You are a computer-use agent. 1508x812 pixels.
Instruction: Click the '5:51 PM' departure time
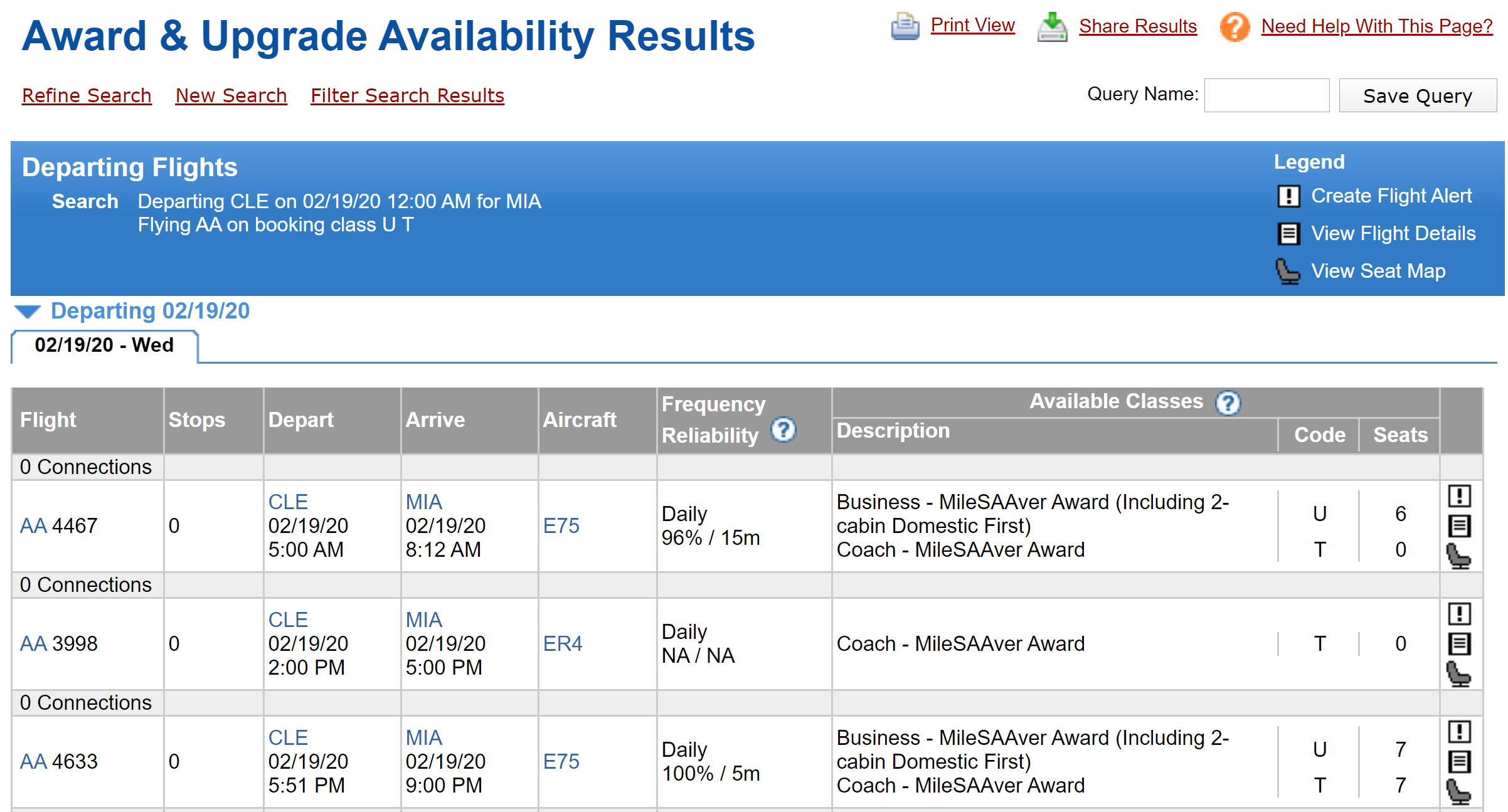[x=307, y=785]
